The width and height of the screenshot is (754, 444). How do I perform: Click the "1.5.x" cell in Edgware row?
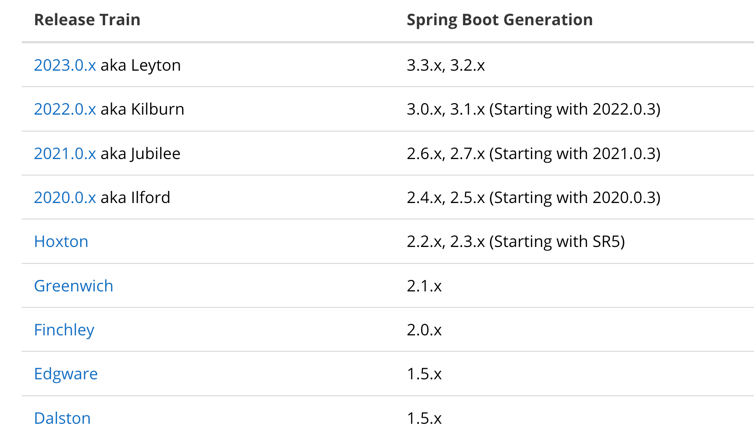424,374
